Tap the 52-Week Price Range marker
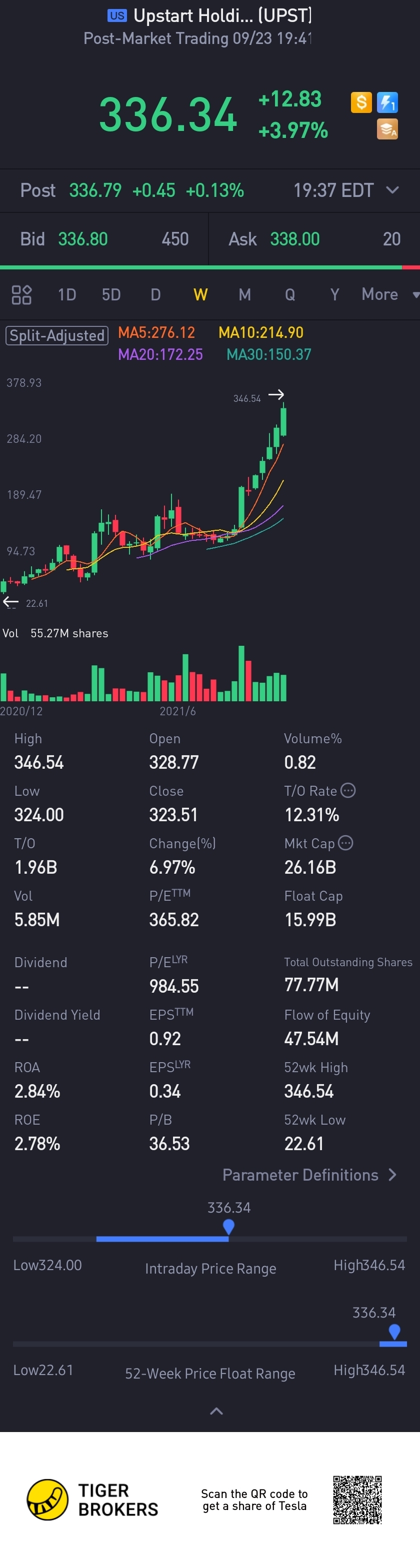 (394, 1332)
